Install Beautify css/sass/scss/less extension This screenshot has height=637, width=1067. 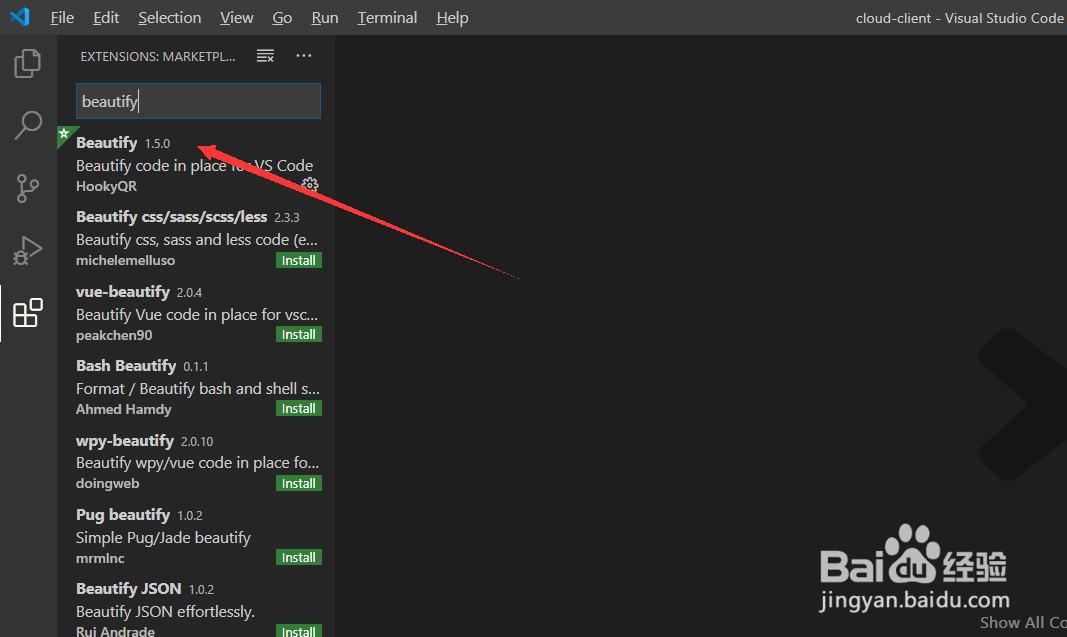click(299, 261)
